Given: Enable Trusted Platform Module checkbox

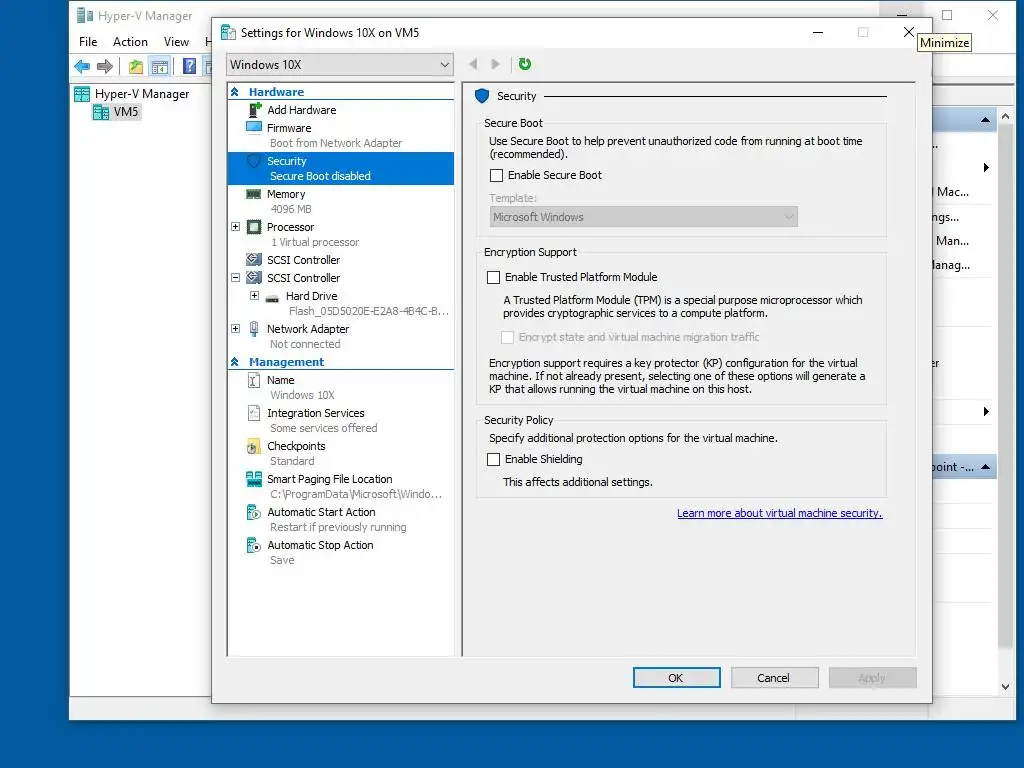Looking at the screenshot, I should point(494,278).
